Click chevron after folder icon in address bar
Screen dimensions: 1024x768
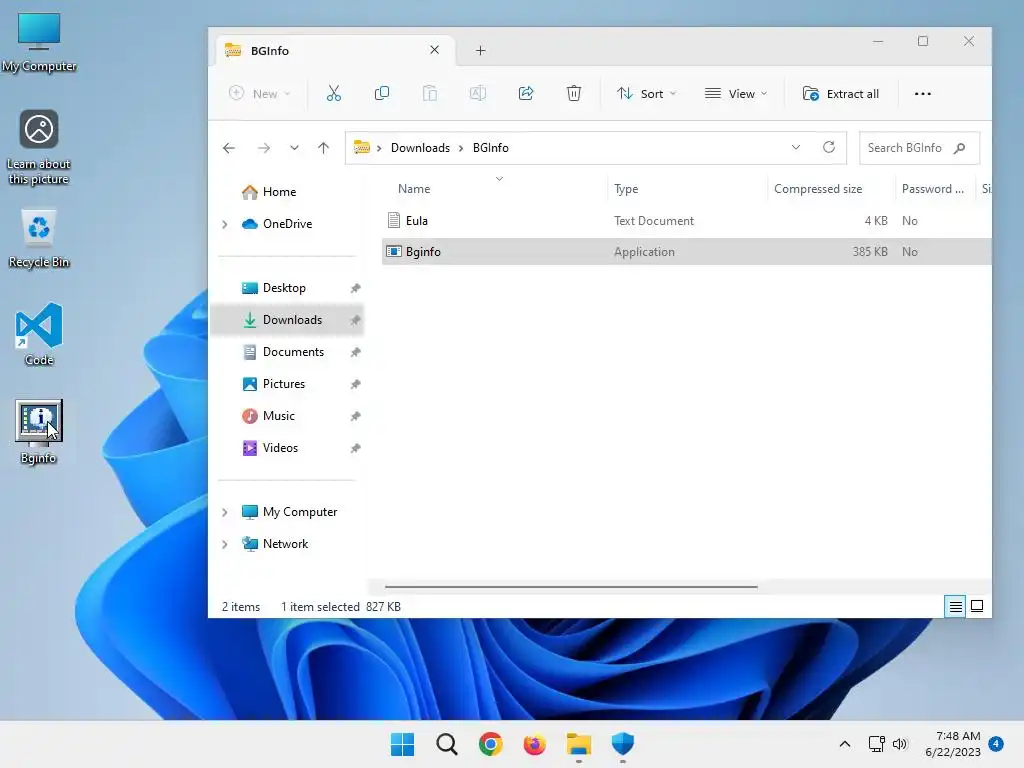[379, 148]
